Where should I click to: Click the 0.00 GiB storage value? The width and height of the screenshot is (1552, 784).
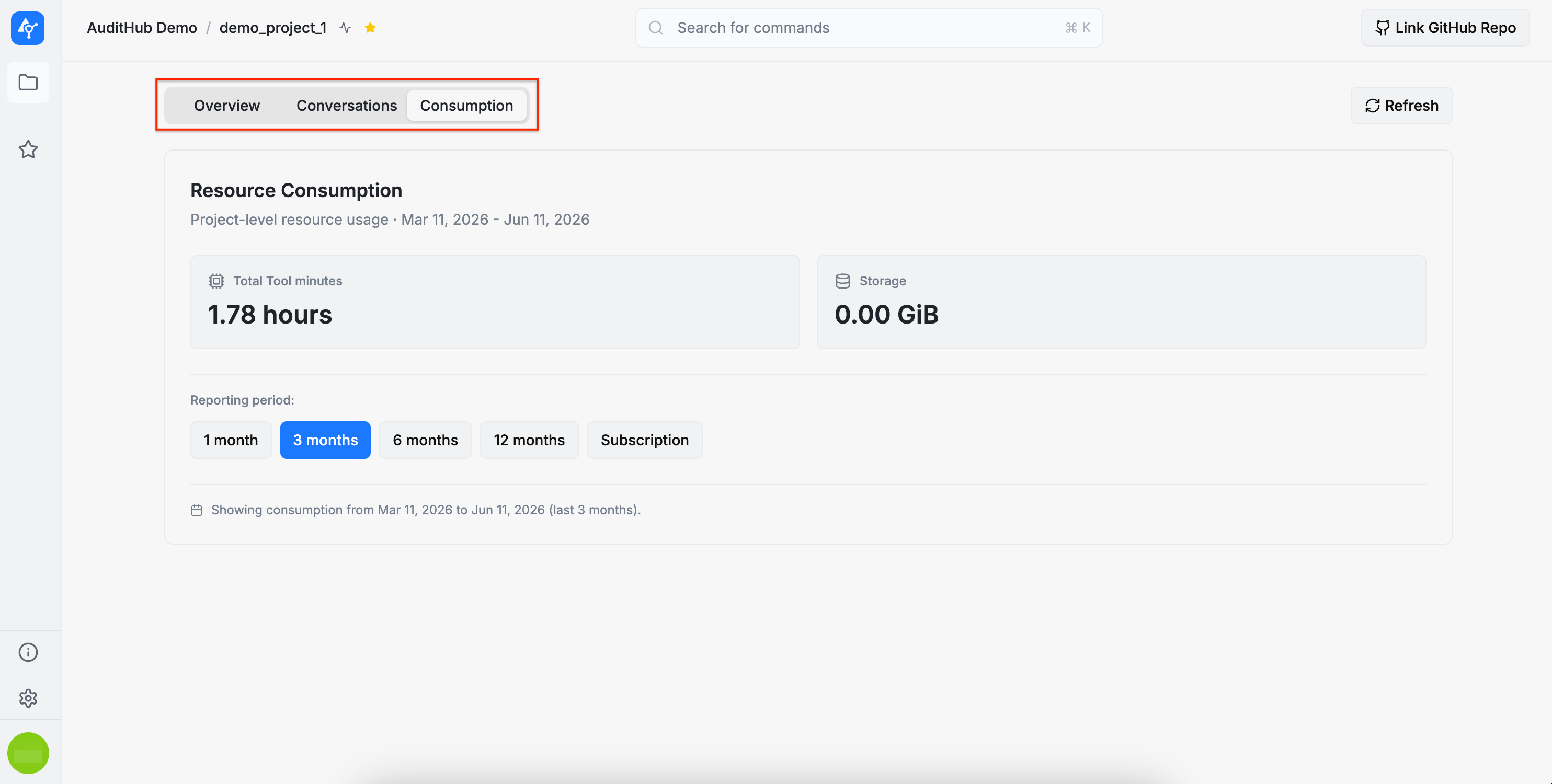pyautogui.click(x=886, y=314)
